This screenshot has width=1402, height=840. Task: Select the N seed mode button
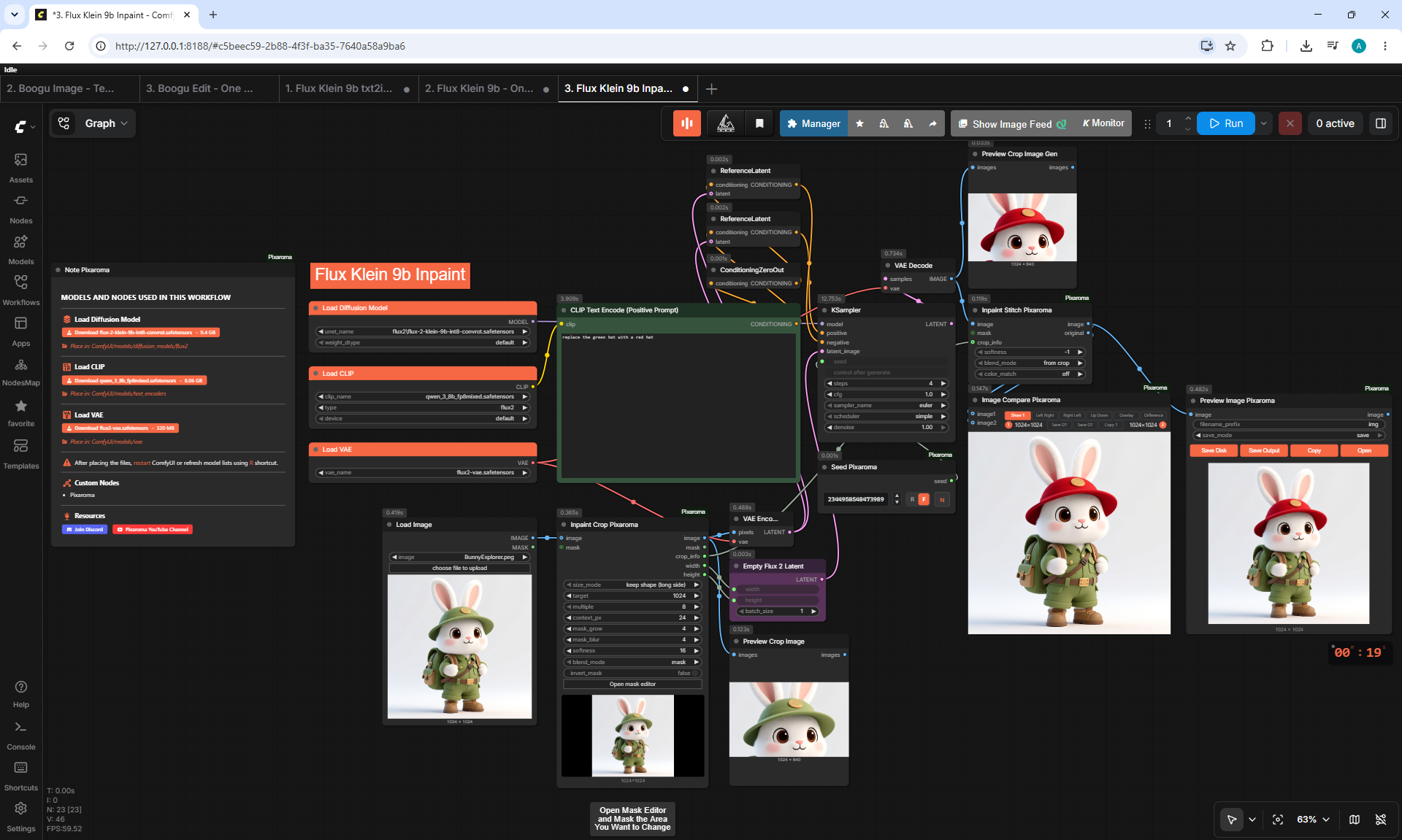coord(942,499)
